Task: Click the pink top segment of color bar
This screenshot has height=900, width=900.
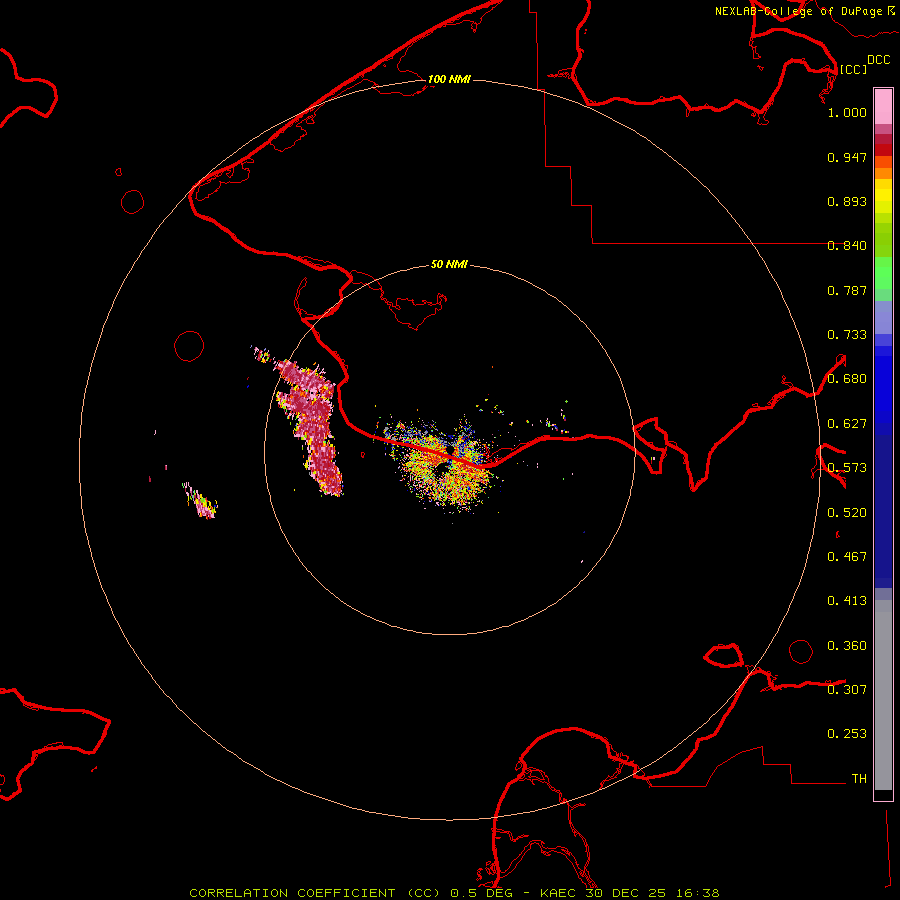Action: pos(883,107)
